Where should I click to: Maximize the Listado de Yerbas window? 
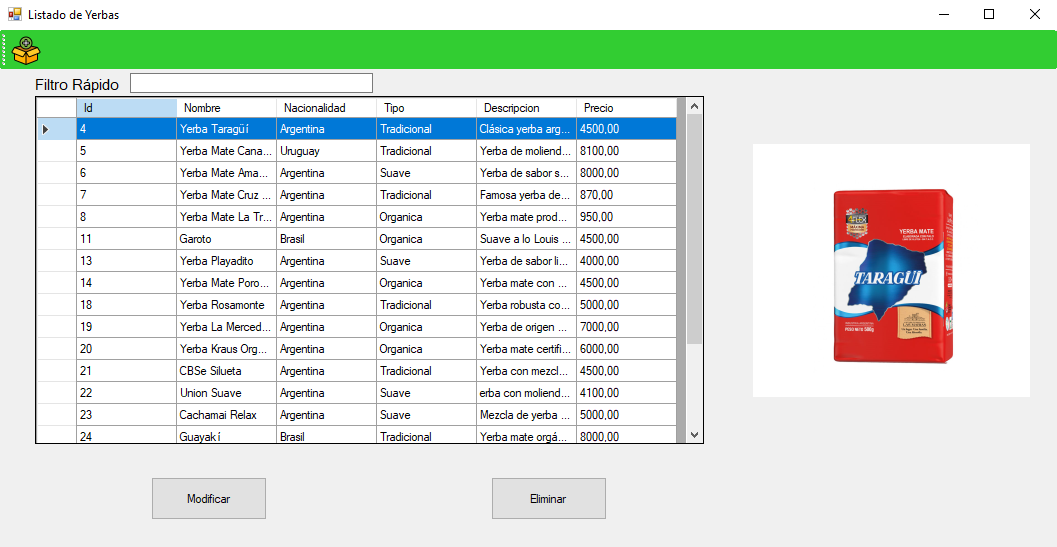click(989, 14)
